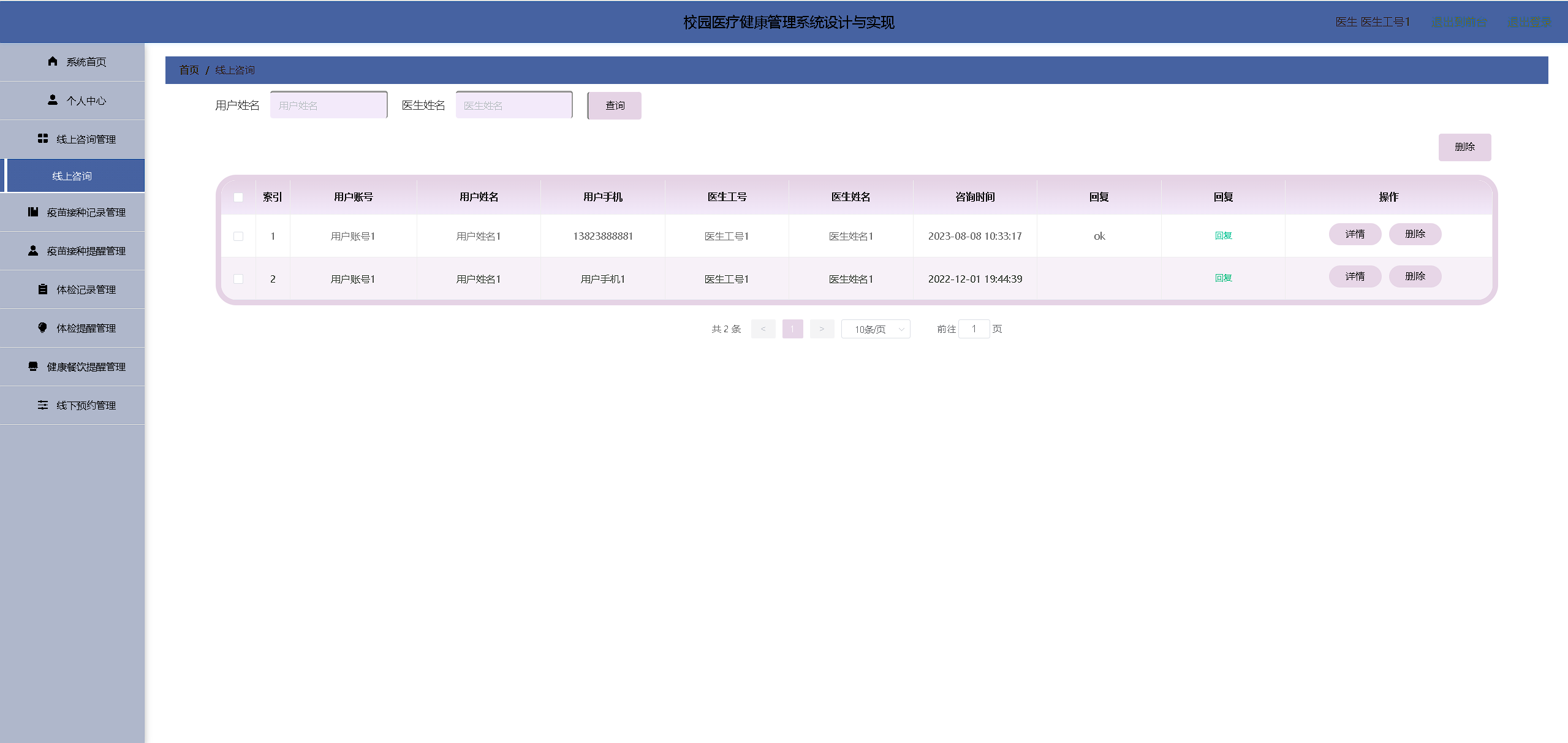Check the checkbox for row index 1

238,236
